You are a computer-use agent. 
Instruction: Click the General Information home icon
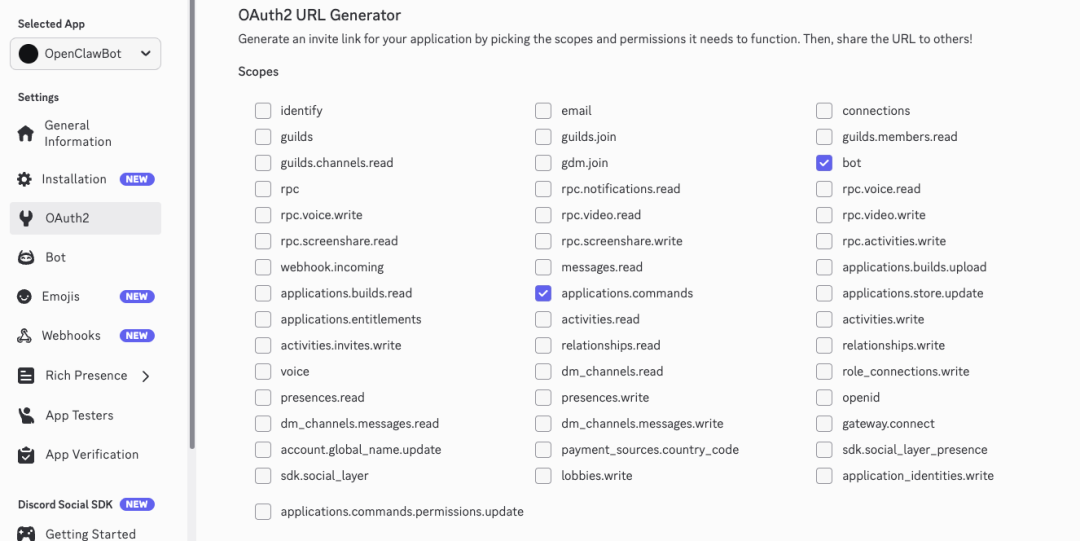[26, 134]
